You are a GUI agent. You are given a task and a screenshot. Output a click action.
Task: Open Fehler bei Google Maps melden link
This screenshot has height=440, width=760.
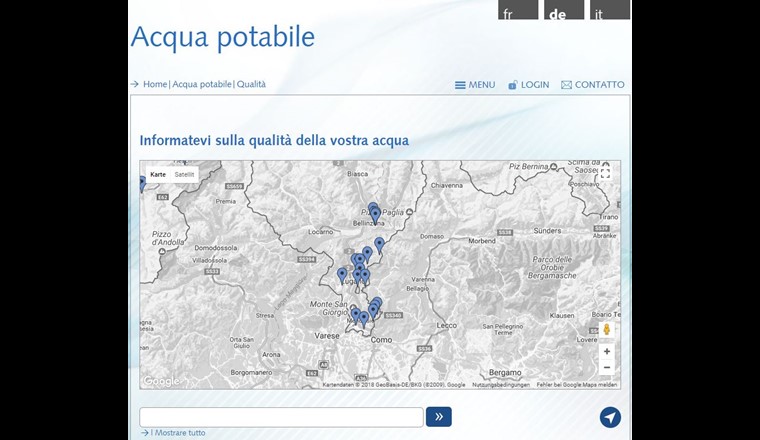(577, 385)
